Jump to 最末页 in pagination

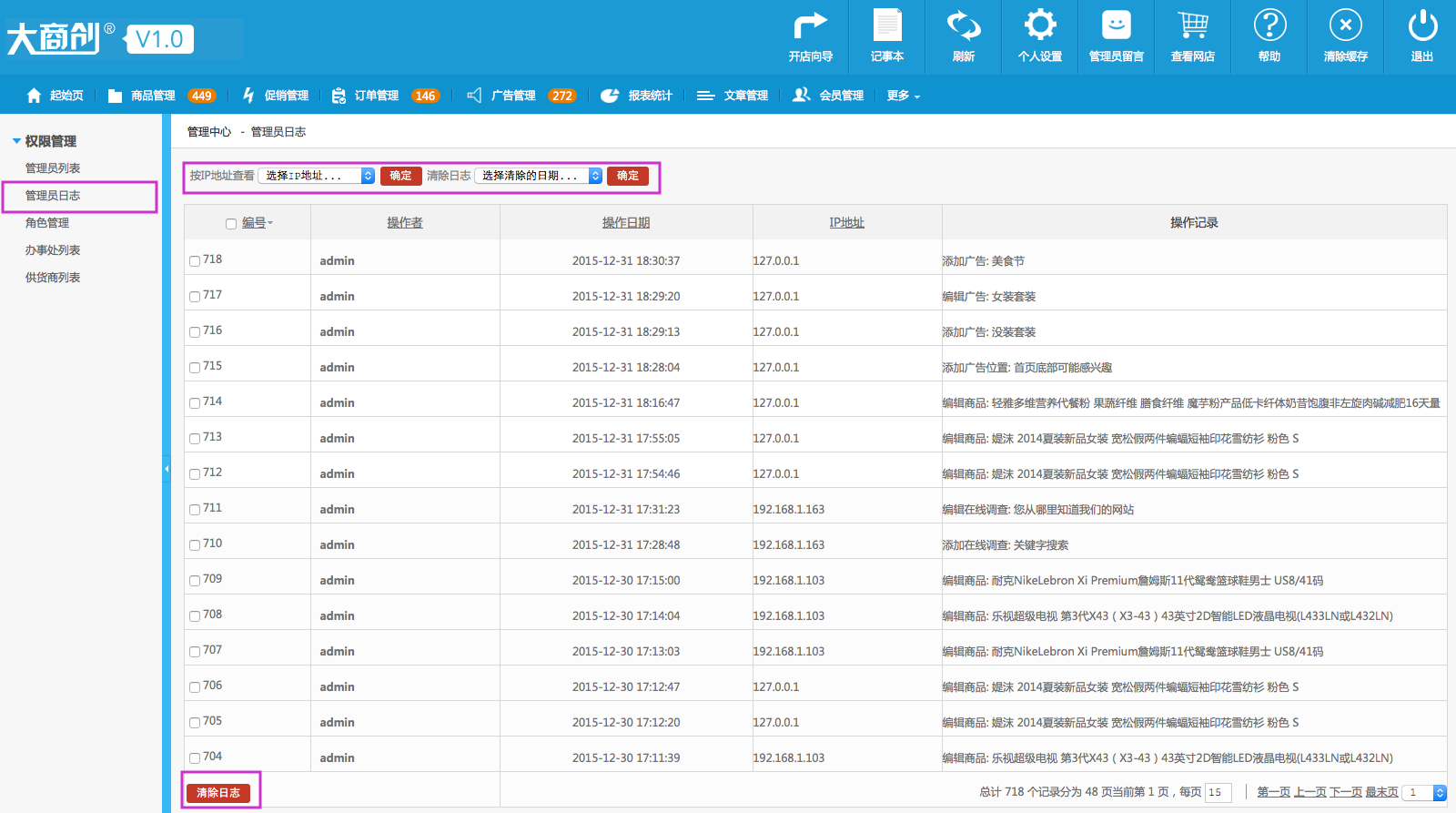(1381, 792)
